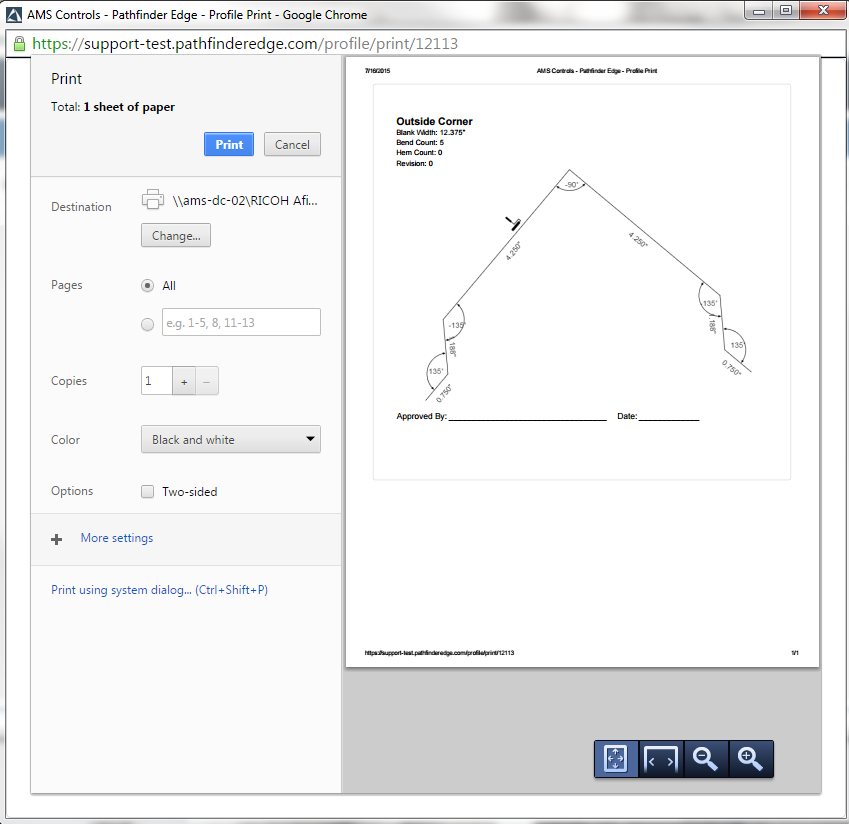Click the plus icon beside More settings

(56, 539)
